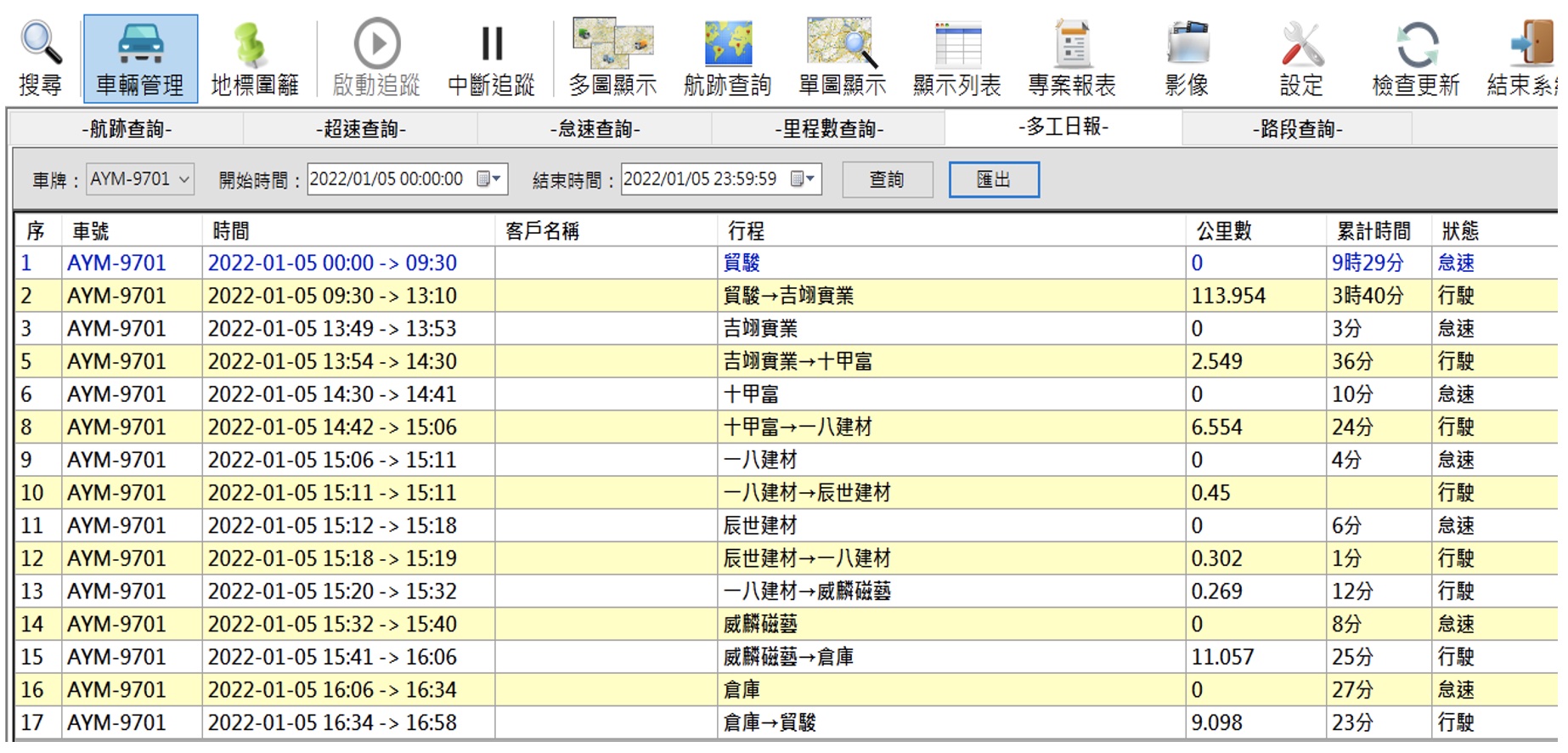
Task: Switch to 單圖顯示 single map view
Action: (x=842, y=44)
